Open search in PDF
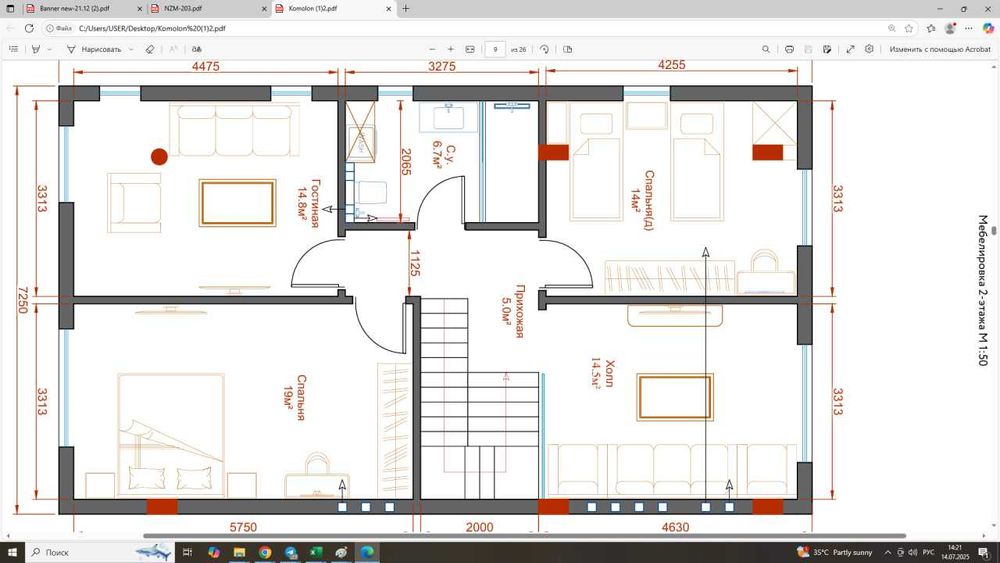The image size is (1000, 563). point(766,49)
